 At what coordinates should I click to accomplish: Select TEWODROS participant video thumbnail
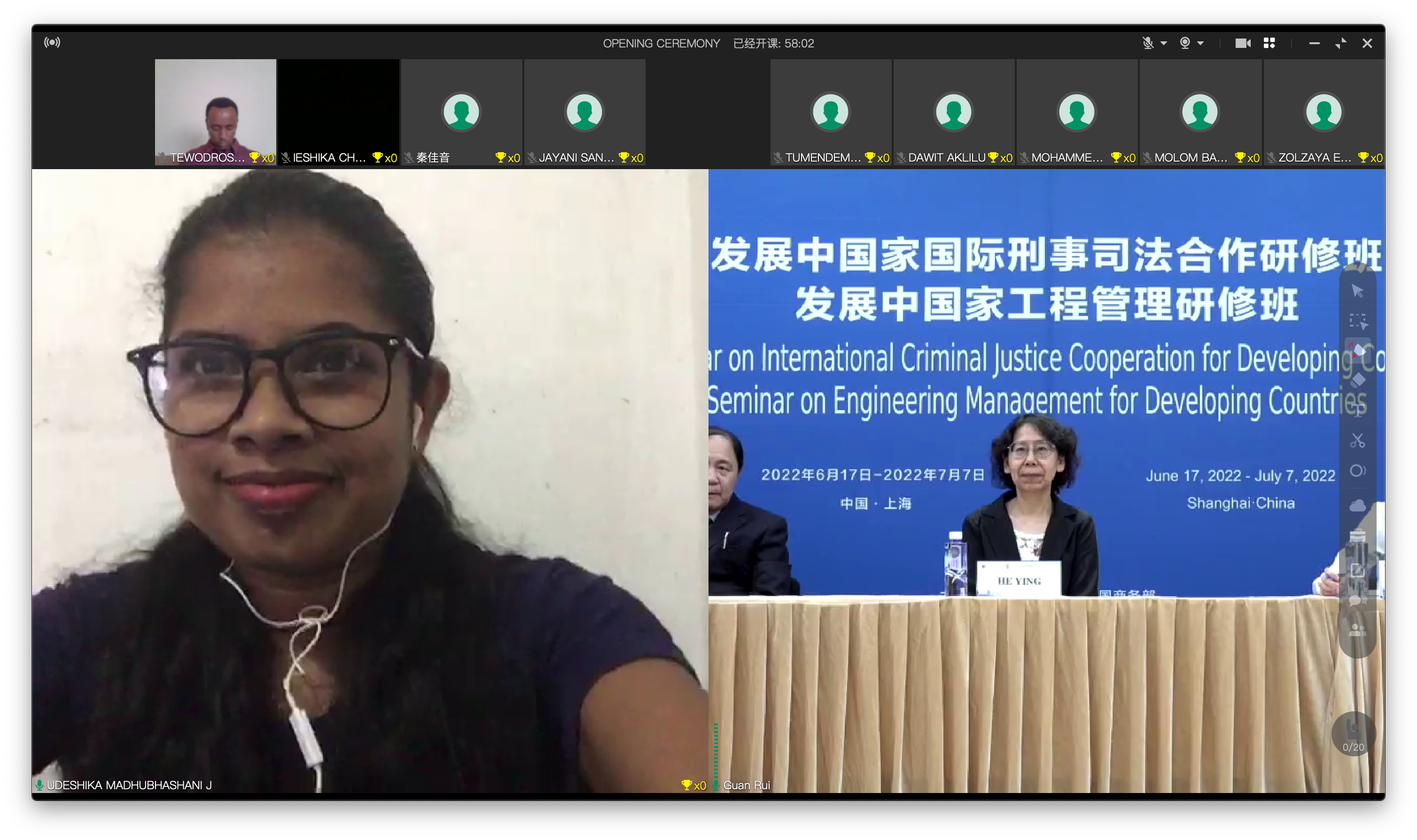pyautogui.click(x=216, y=111)
